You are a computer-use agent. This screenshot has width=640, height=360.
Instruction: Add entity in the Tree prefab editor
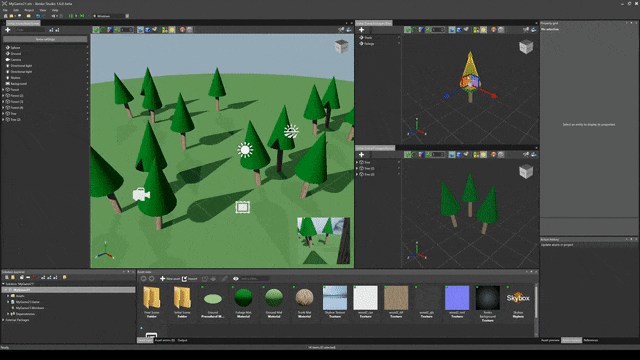click(361, 30)
